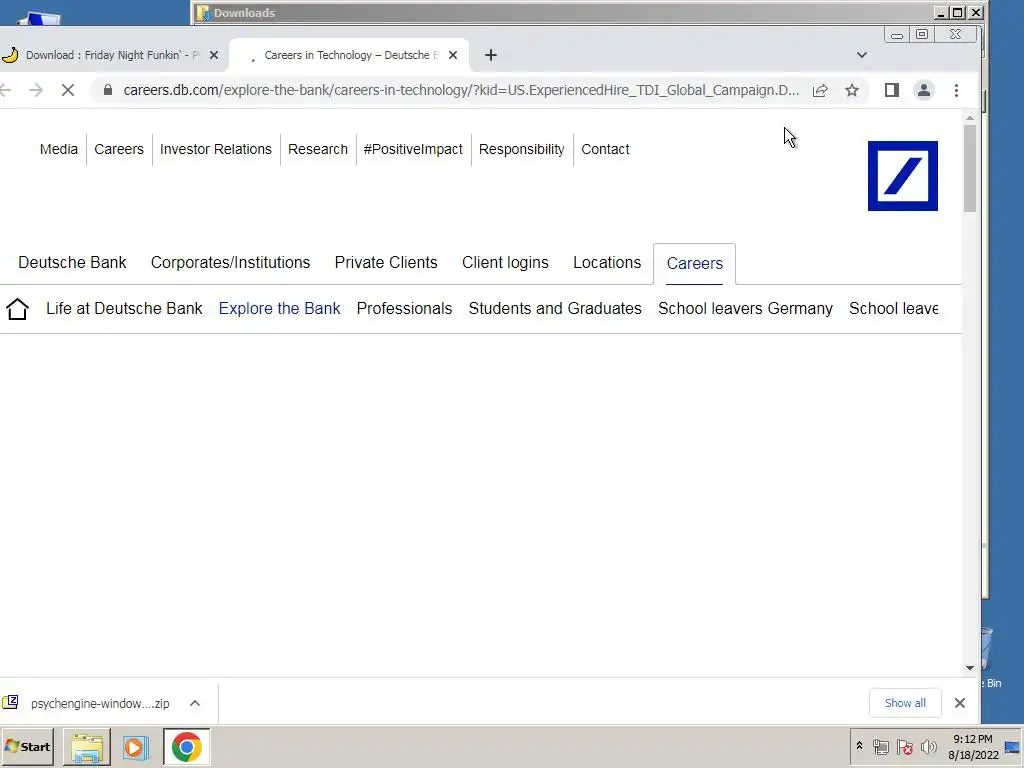1024x768 pixels.
Task: Open the browser side panel
Action: coord(891,90)
